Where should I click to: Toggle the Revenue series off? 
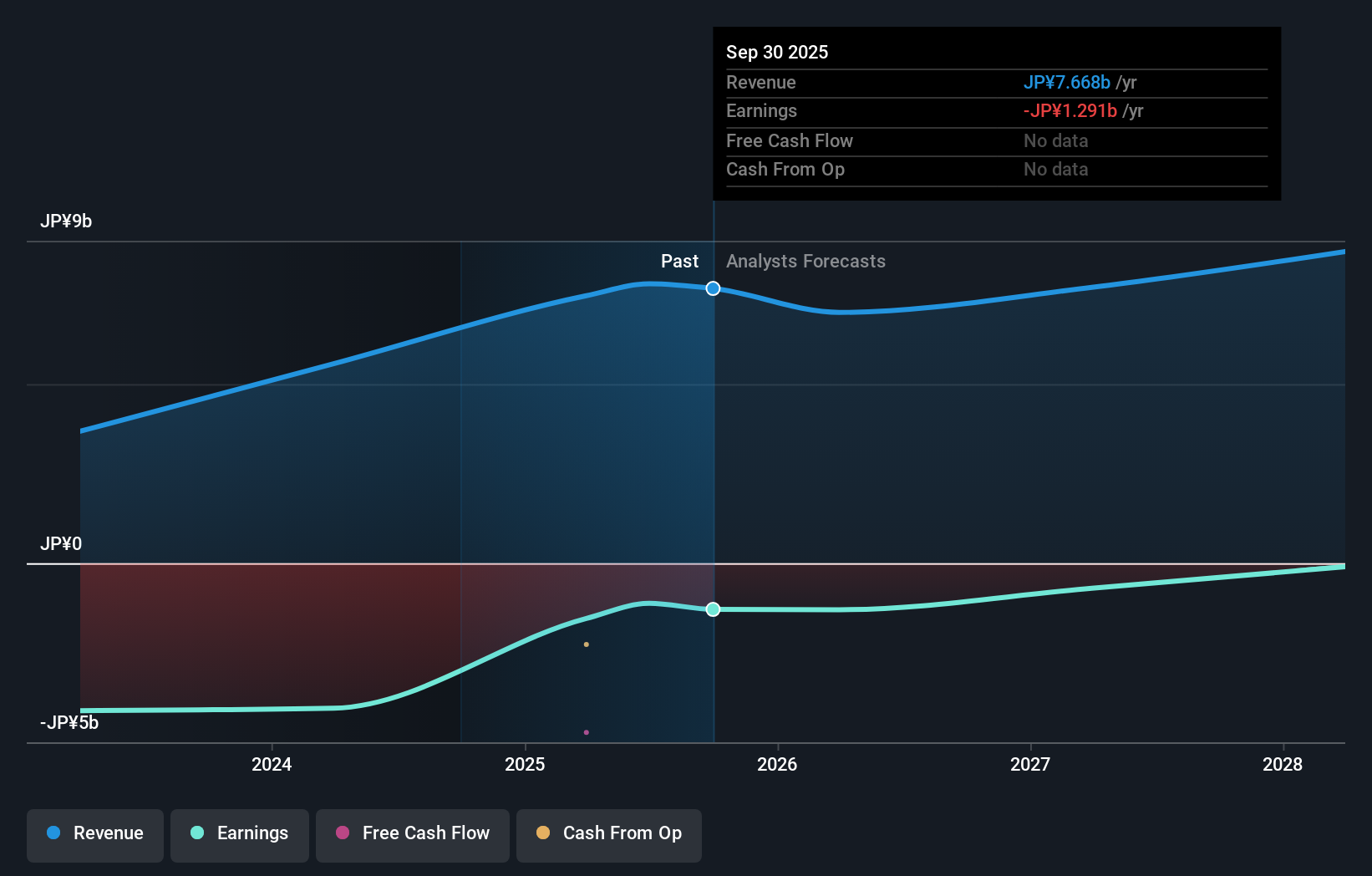click(94, 833)
